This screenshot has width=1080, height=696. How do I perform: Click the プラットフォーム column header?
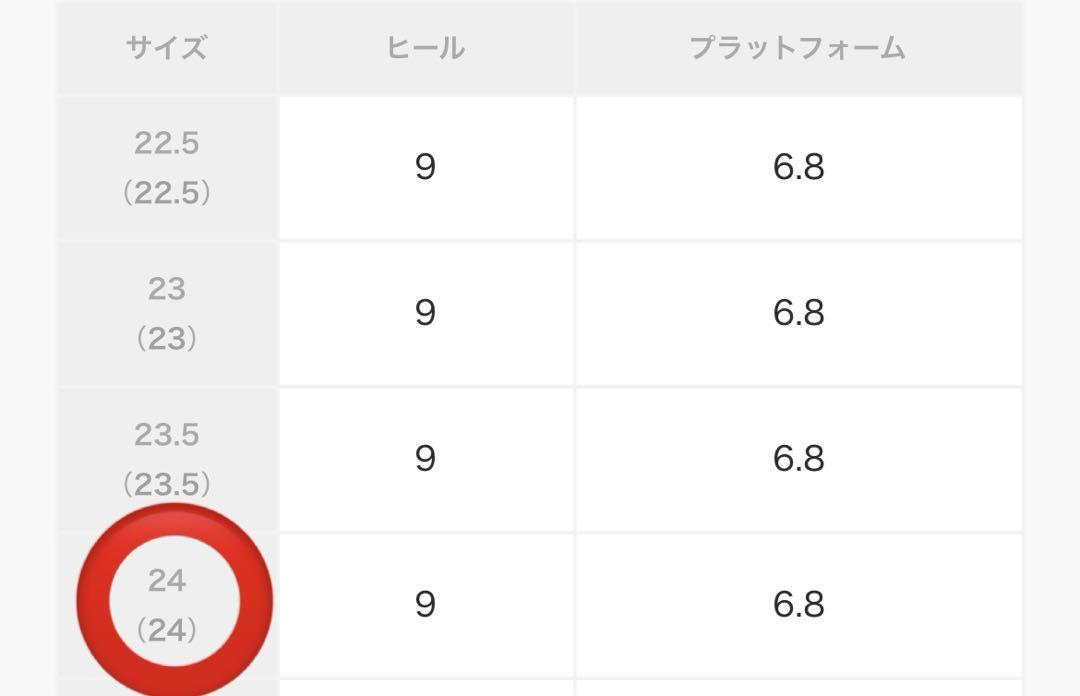point(799,48)
